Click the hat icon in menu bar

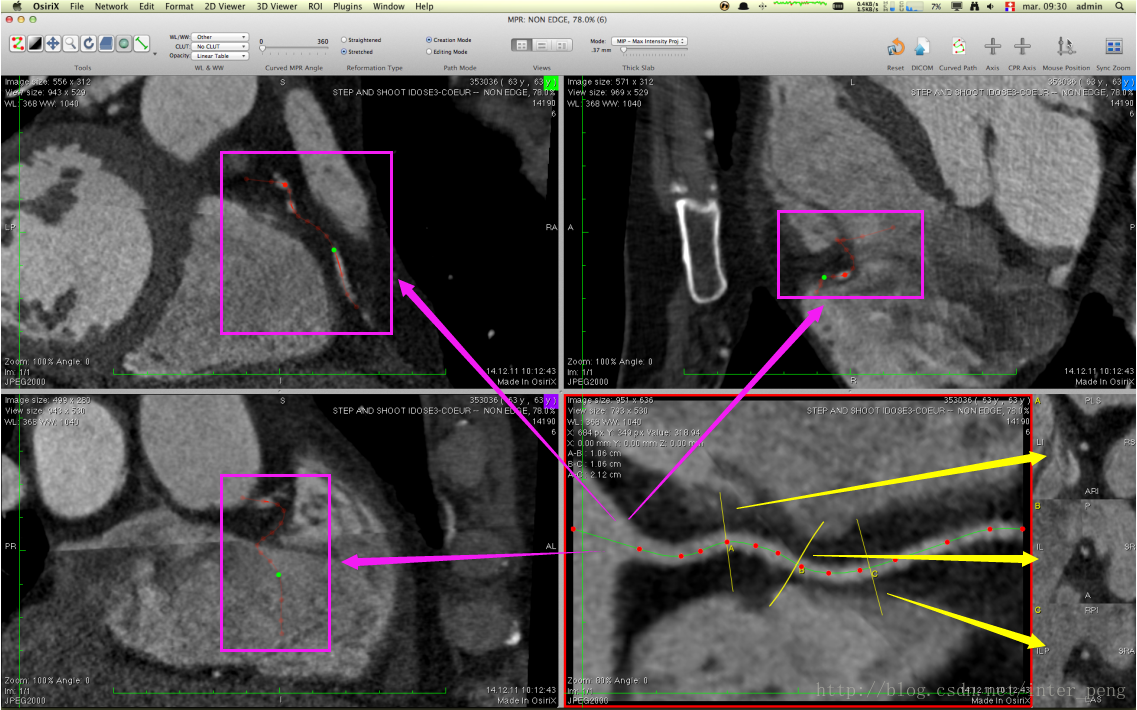743,7
